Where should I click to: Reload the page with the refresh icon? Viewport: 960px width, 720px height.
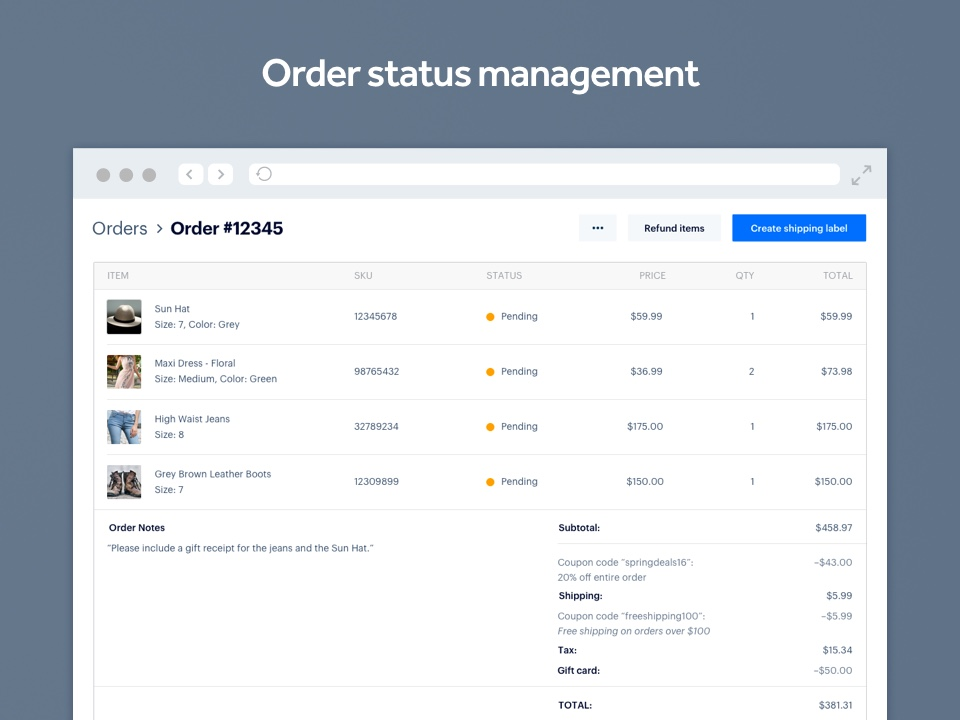point(263,174)
